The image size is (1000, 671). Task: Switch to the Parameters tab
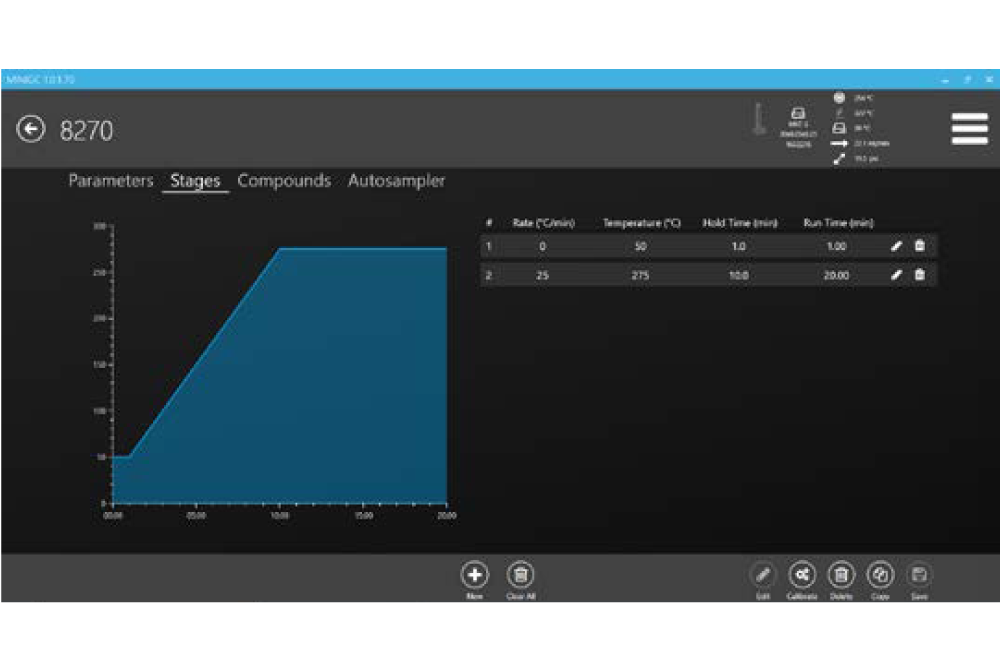(x=110, y=181)
